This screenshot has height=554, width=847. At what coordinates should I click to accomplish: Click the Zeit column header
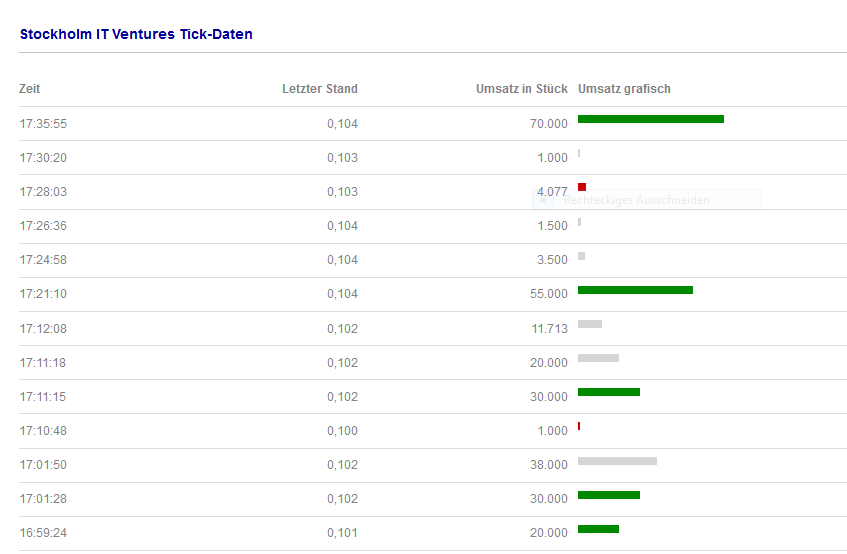point(30,89)
